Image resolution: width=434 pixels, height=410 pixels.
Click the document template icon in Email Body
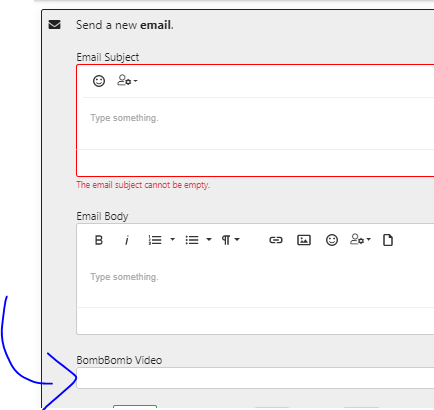pyautogui.click(x=388, y=240)
